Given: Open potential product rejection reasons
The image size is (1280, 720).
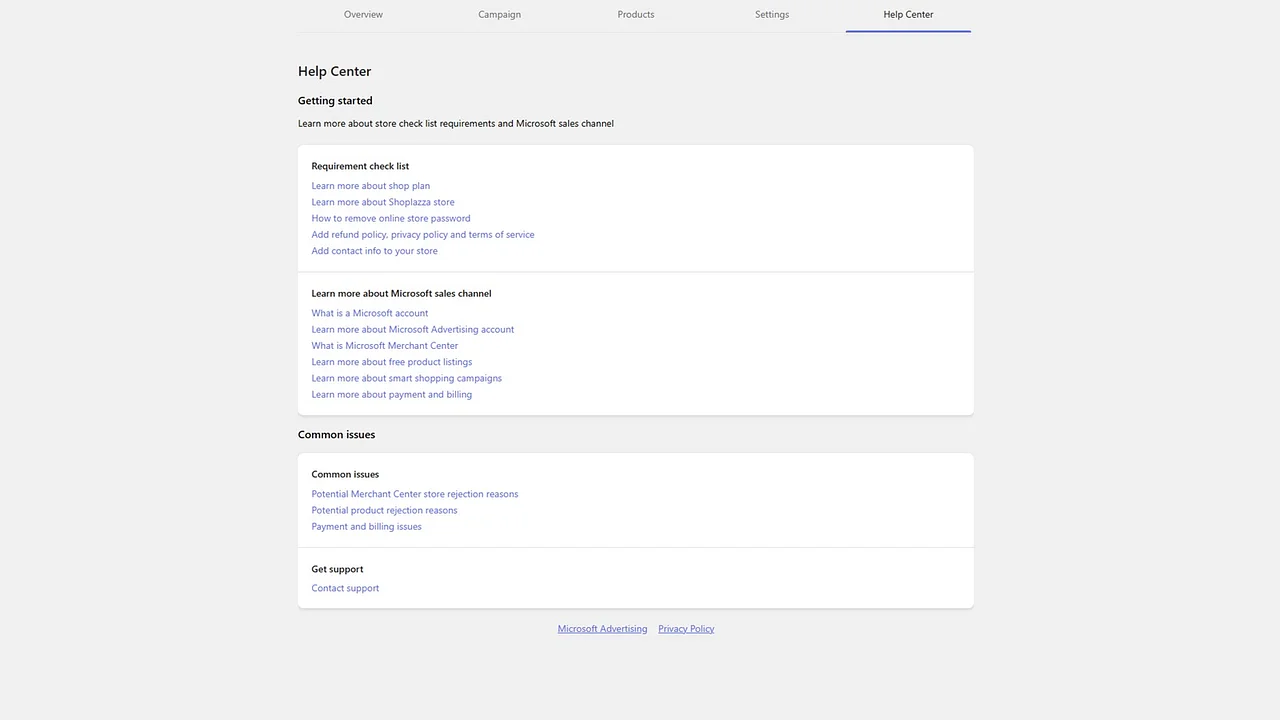Looking at the screenshot, I should point(384,510).
